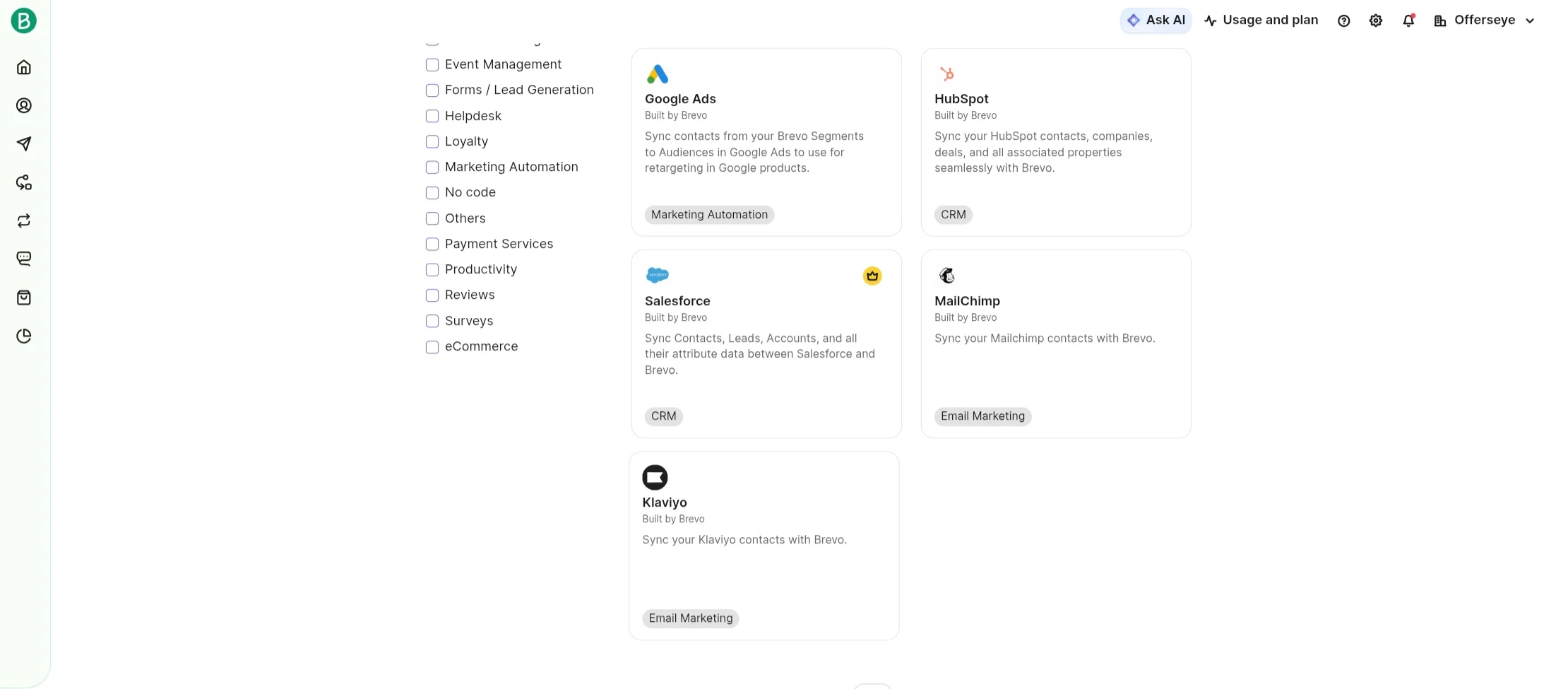Open the HubSpot integration title

coord(961,99)
